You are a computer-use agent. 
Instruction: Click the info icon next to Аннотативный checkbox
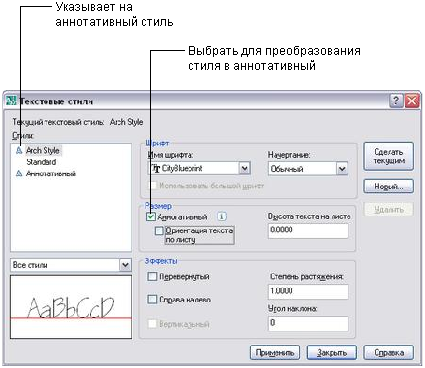coord(222,216)
